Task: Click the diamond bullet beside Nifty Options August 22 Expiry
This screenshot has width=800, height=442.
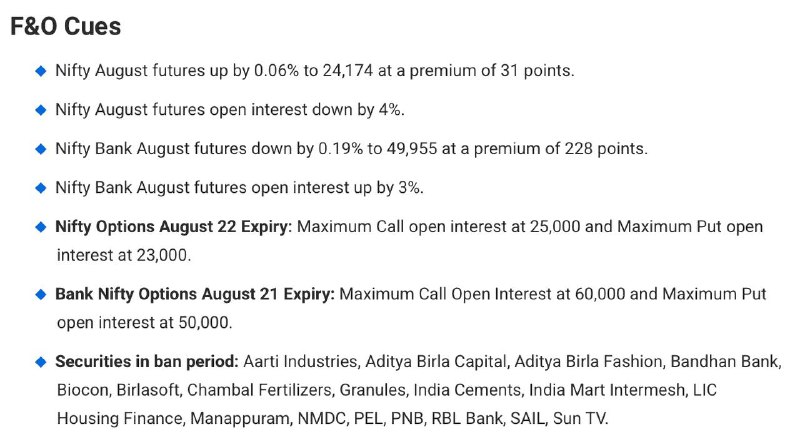Action: pyautogui.click(x=41, y=227)
